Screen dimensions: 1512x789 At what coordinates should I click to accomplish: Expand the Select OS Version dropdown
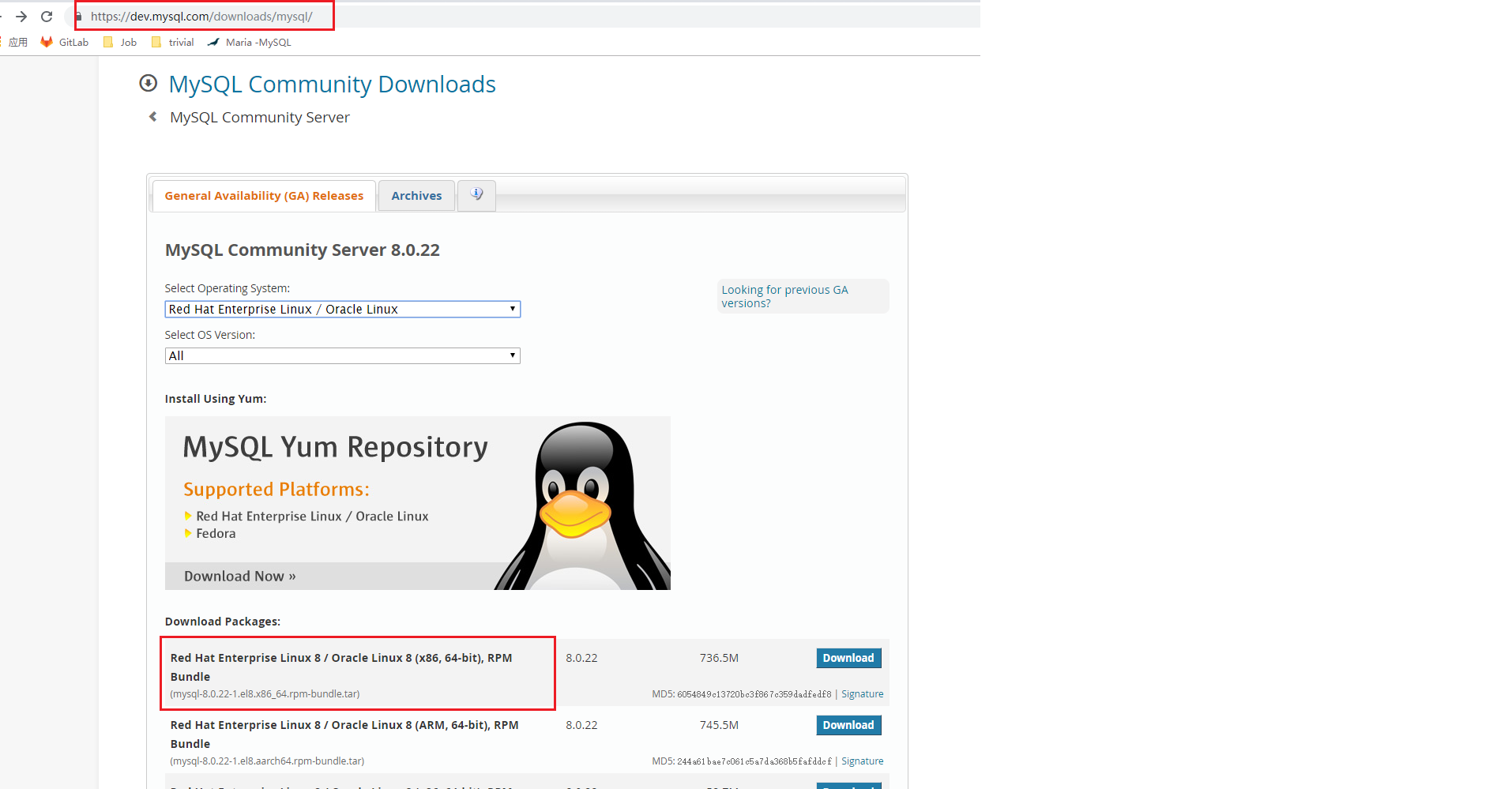[x=342, y=355]
